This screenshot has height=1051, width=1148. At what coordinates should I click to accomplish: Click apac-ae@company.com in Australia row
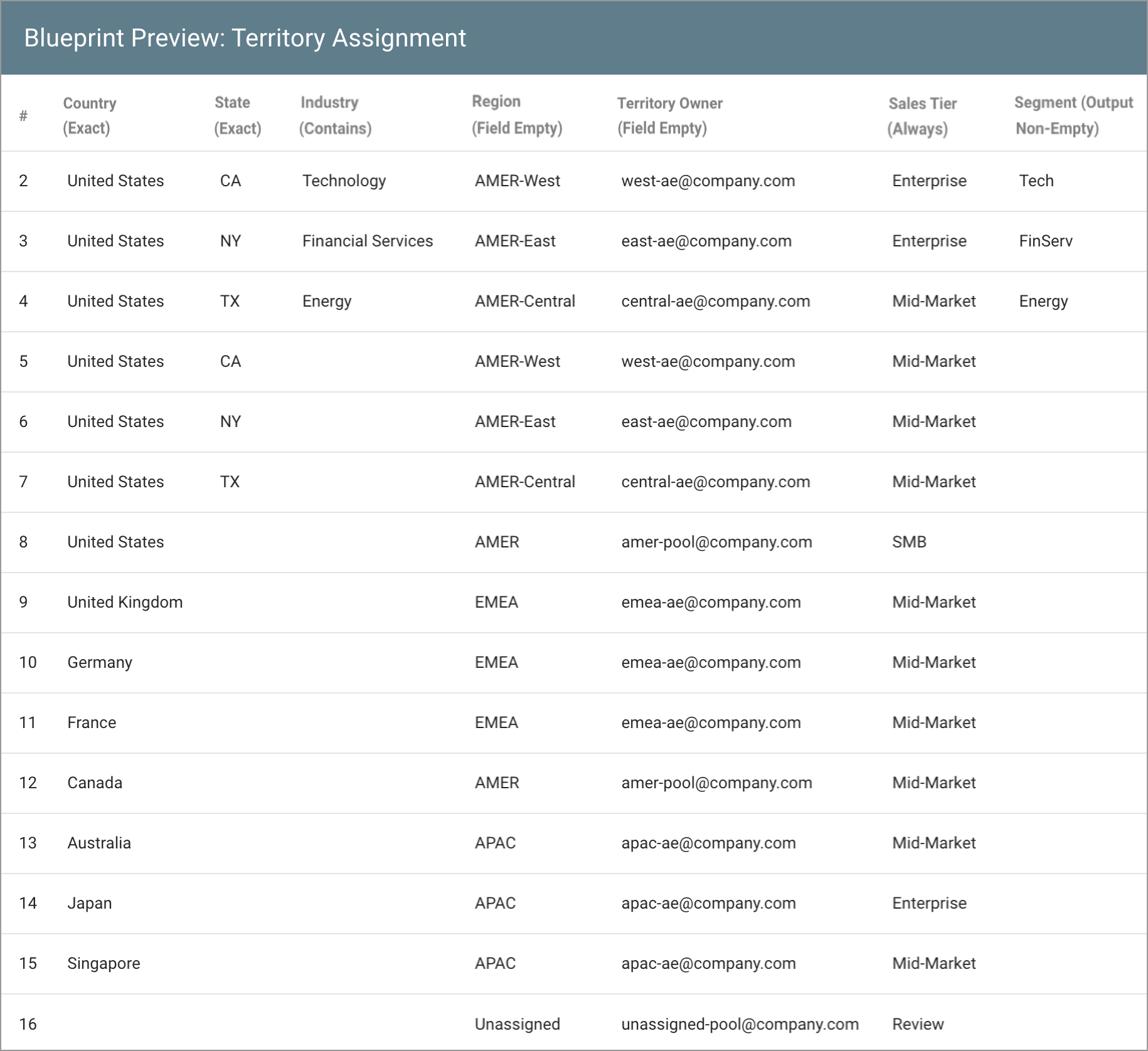(x=708, y=843)
